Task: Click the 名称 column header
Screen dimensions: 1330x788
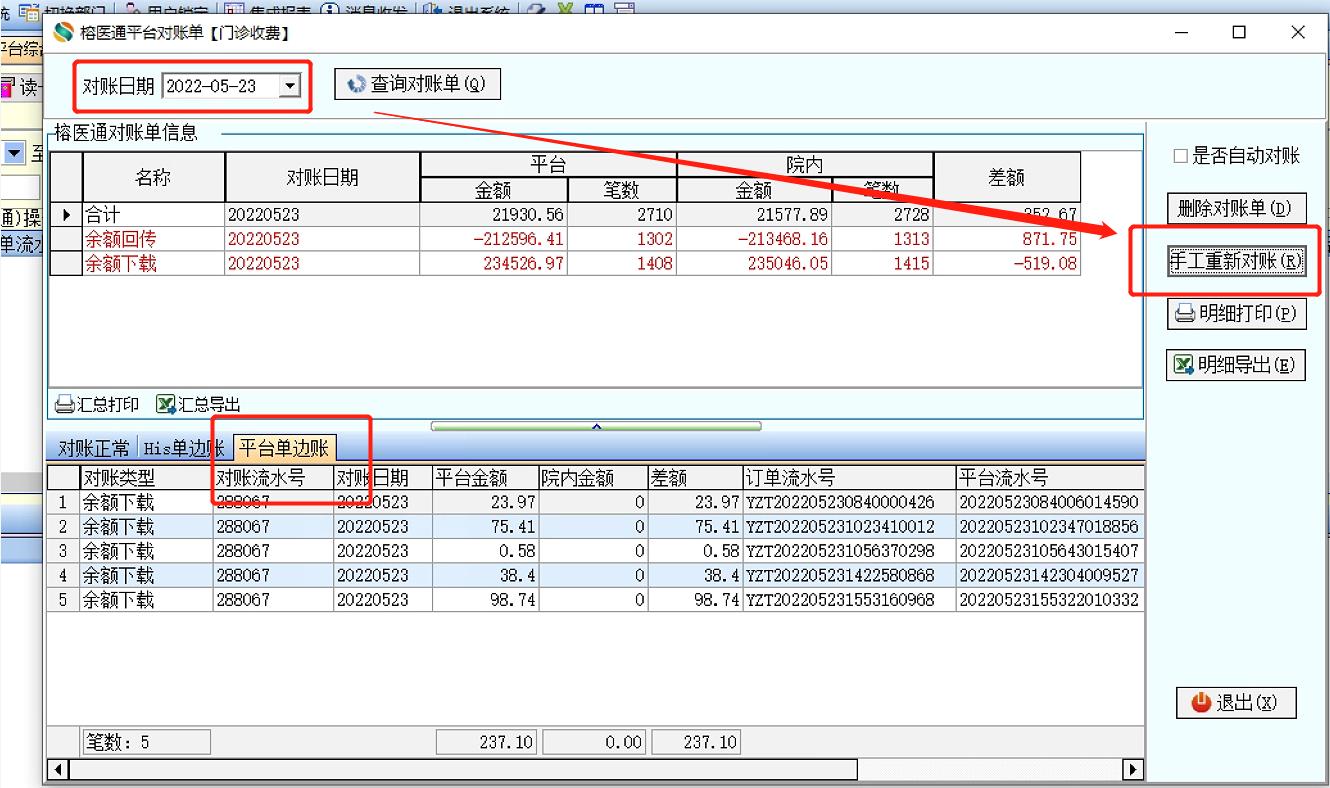Action: [x=153, y=177]
